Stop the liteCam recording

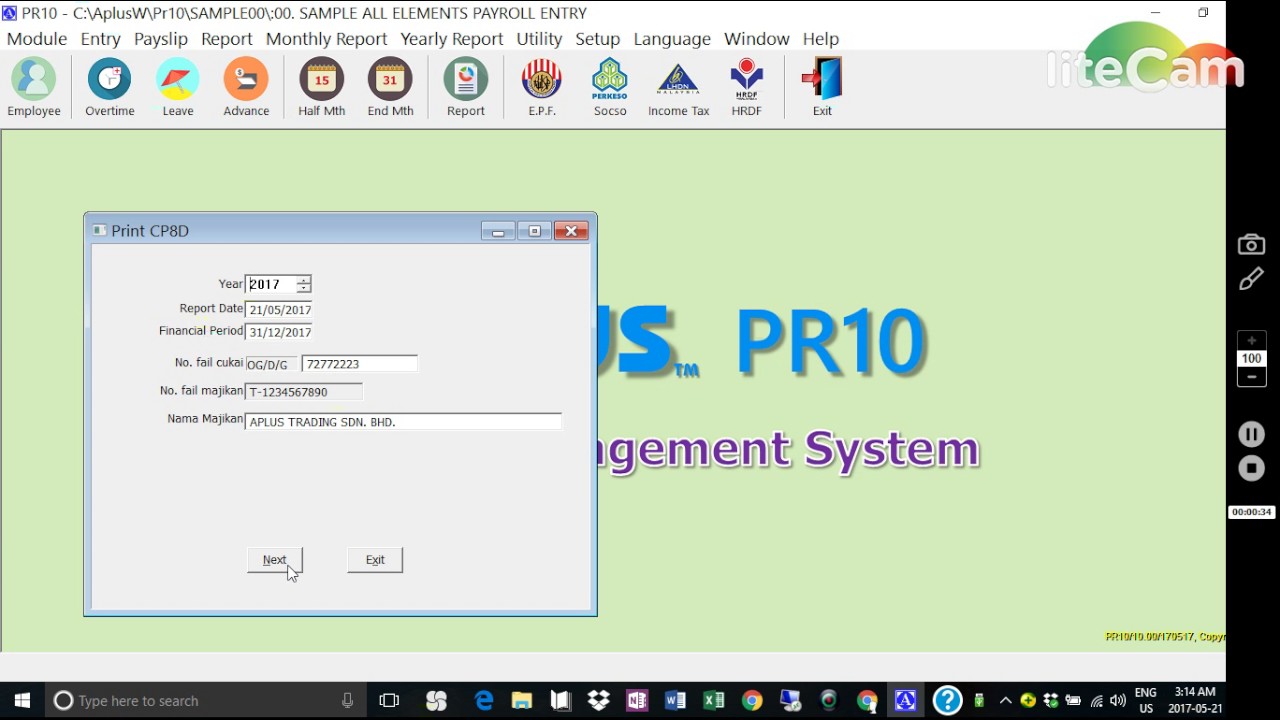(x=1251, y=468)
